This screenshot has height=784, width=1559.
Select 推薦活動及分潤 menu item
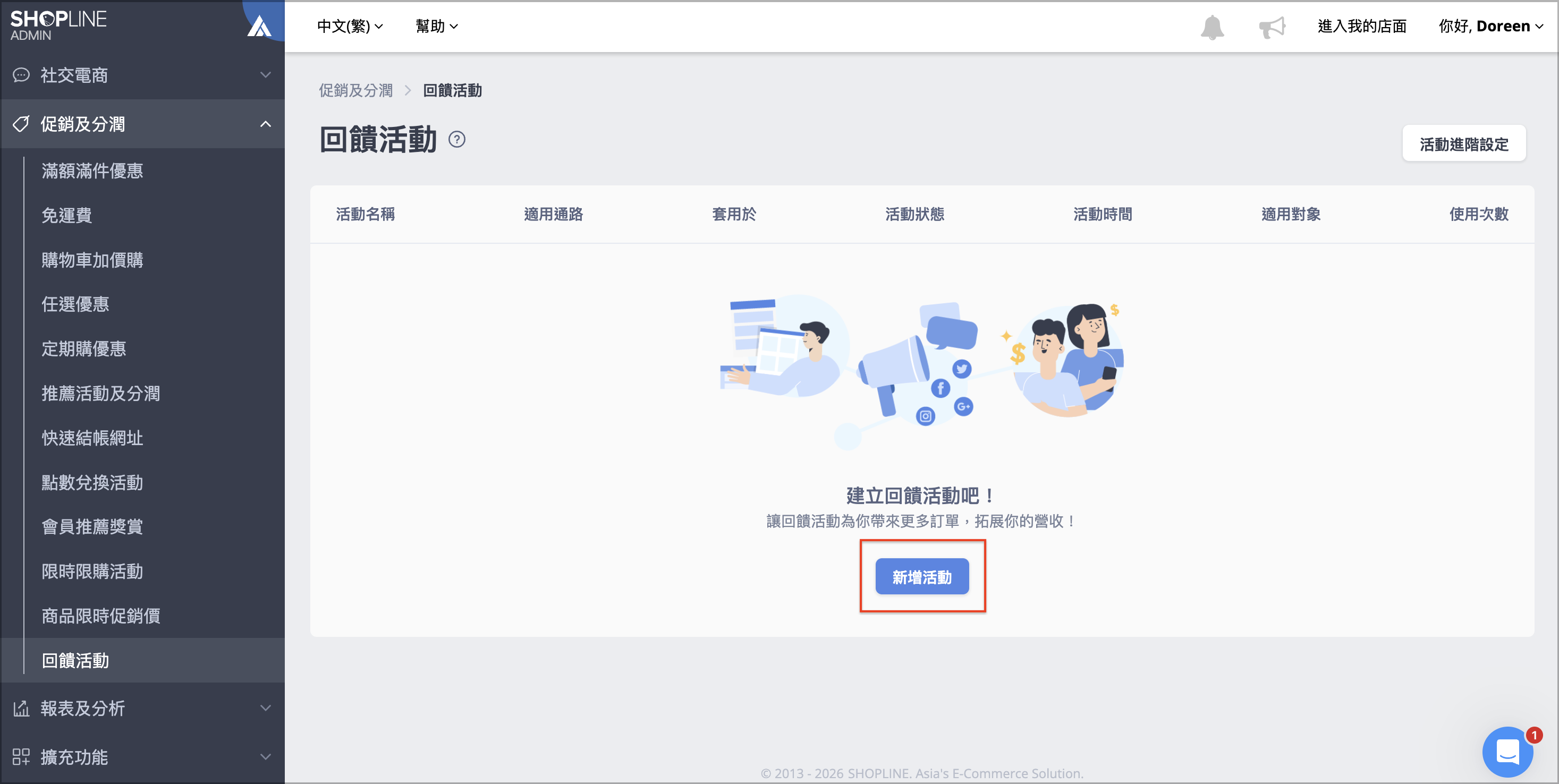(x=101, y=394)
